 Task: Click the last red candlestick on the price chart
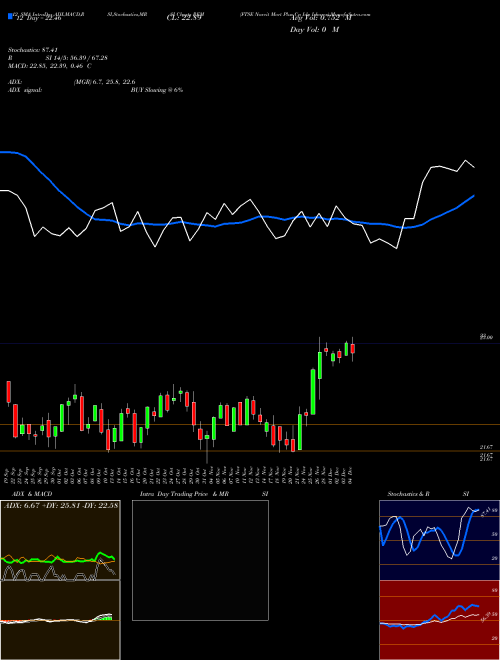[353, 349]
